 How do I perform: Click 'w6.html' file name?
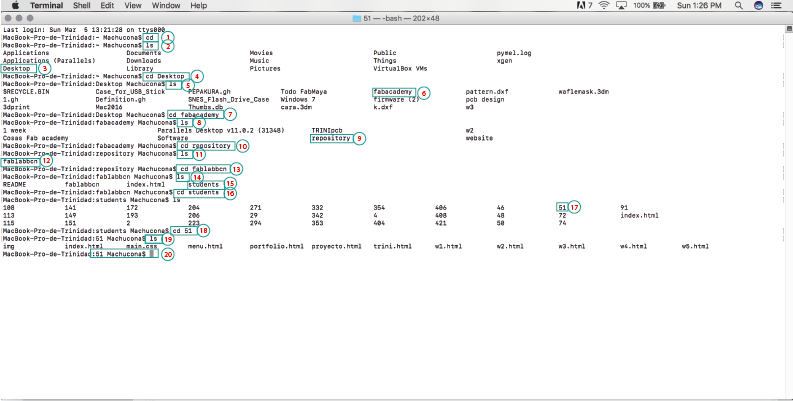(x=695, y=246)
